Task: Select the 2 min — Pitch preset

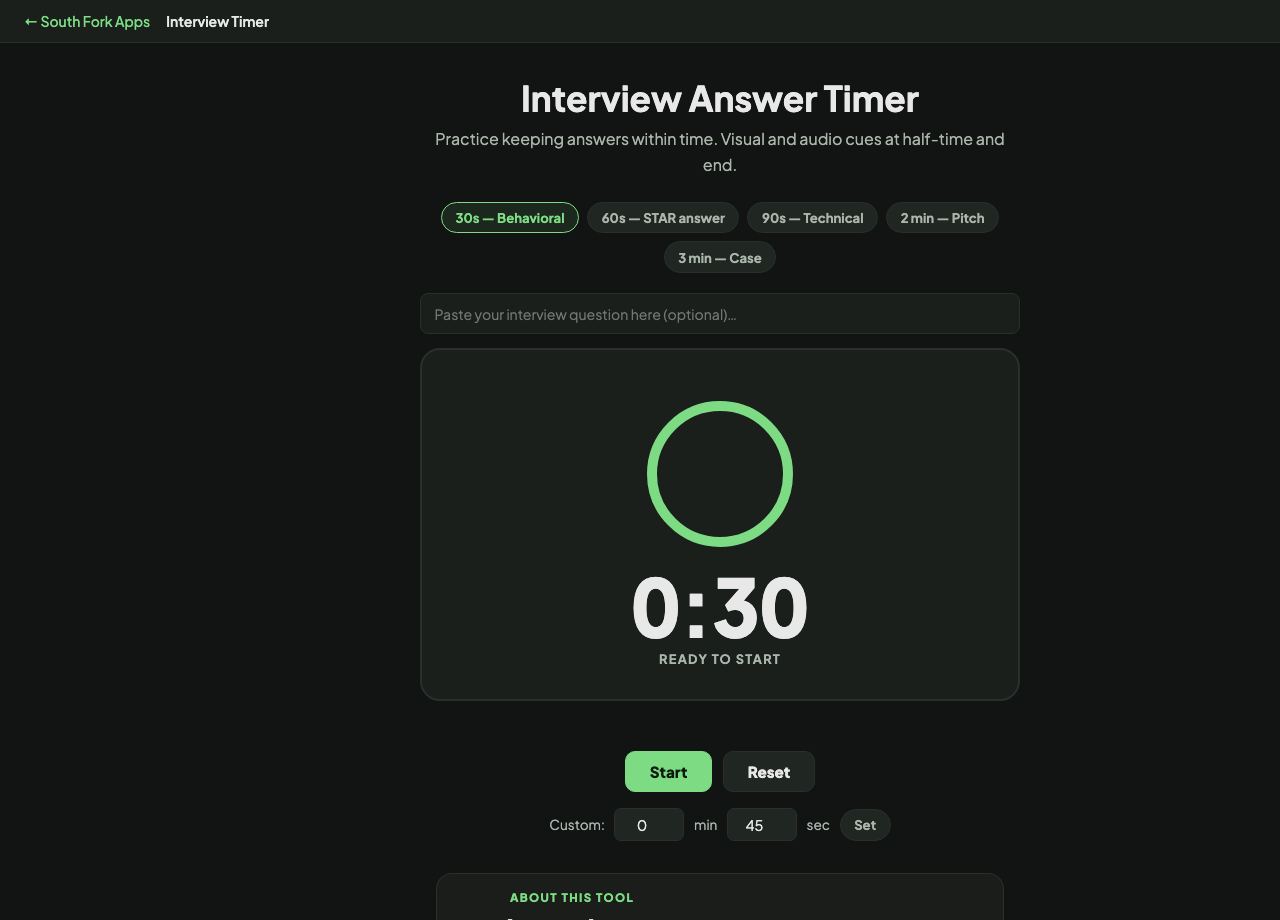Action: (942, 218)
